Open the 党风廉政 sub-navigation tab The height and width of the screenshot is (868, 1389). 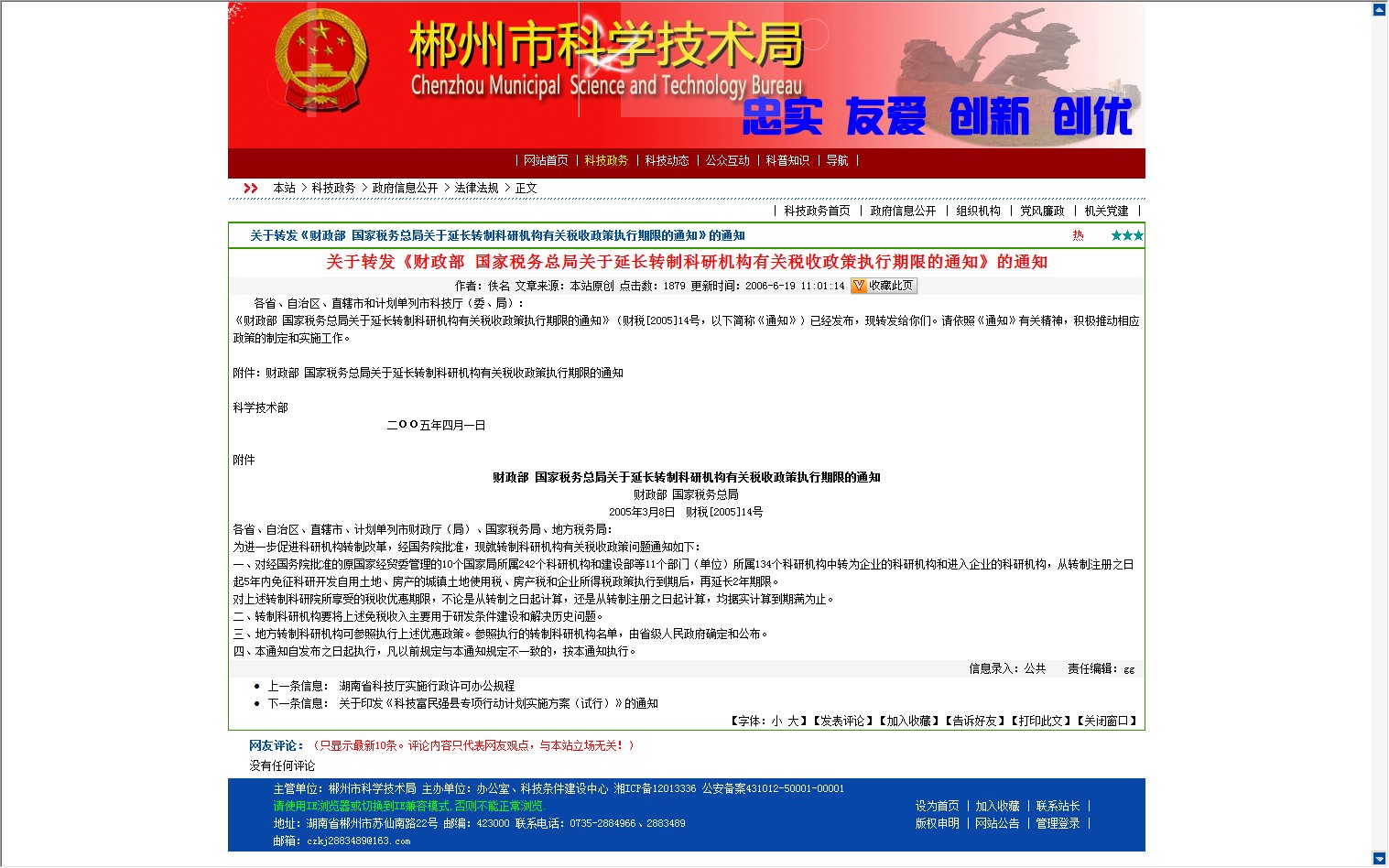coord(1042,211)
